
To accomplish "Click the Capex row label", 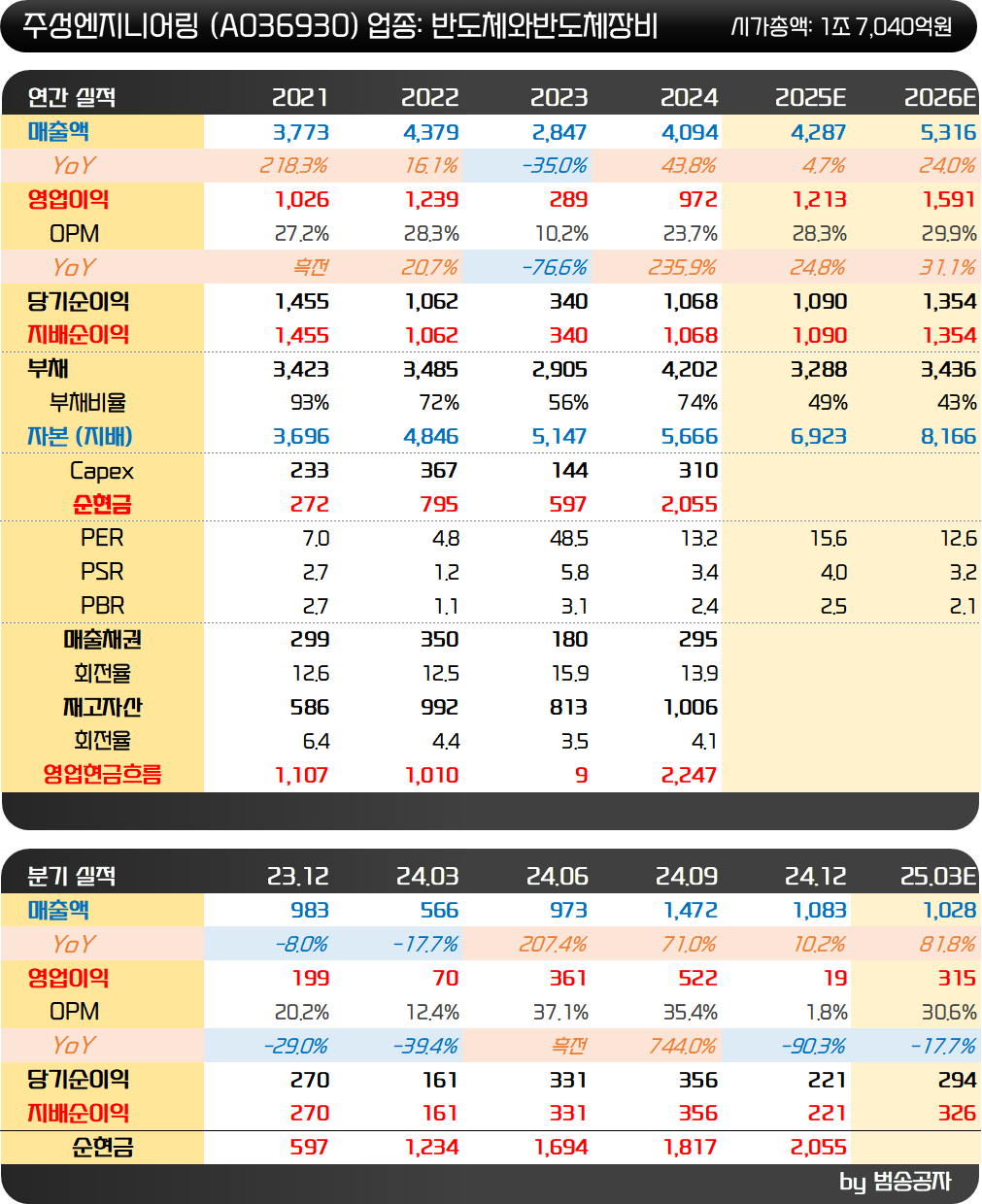I will (x=102, y=472).
